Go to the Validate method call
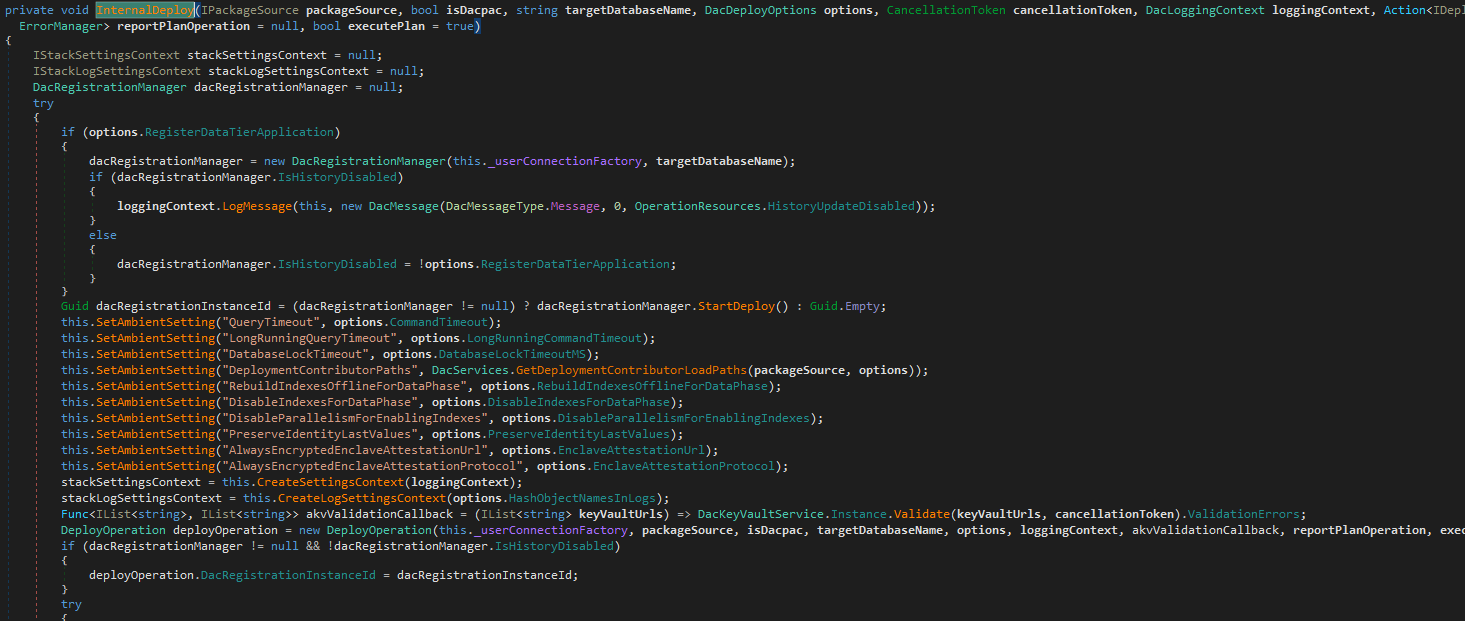This screenshot has height=621, width=1465. click(x=922, y=514)
